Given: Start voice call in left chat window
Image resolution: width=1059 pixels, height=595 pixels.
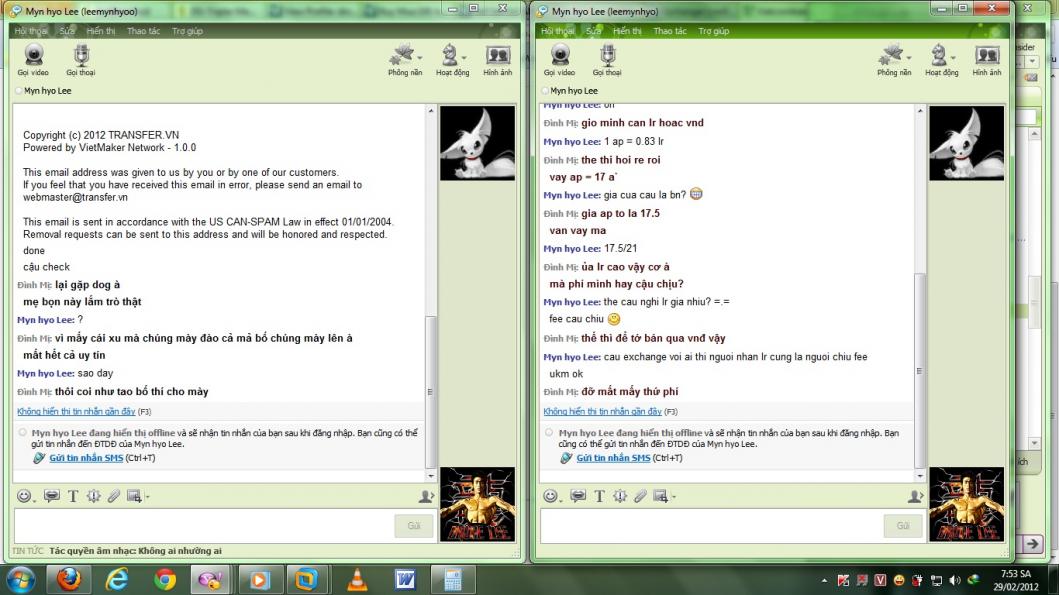Looking at the screenshot, I should (80, 59).
